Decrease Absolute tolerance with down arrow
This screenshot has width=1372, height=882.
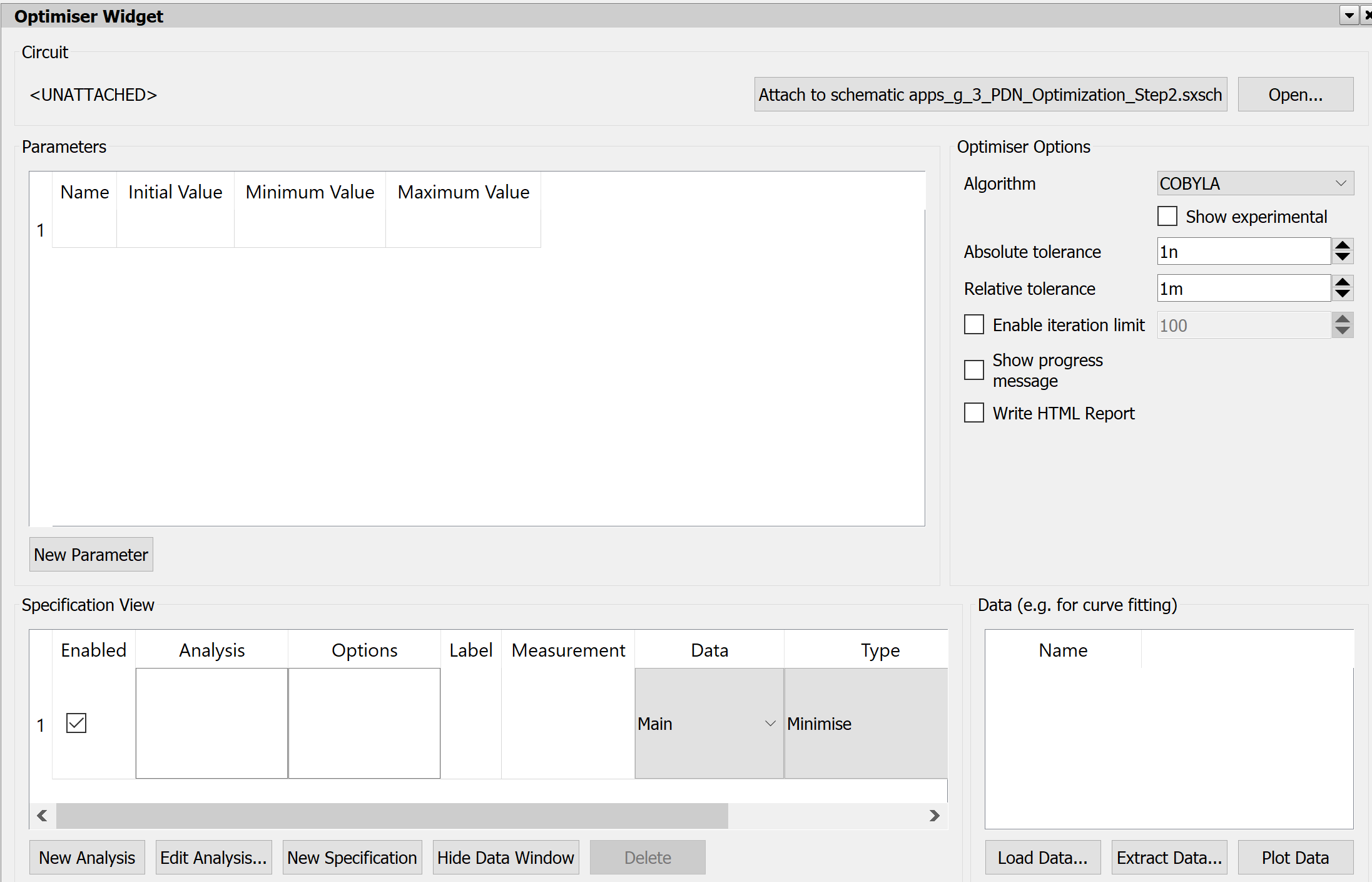[1342, 258]
